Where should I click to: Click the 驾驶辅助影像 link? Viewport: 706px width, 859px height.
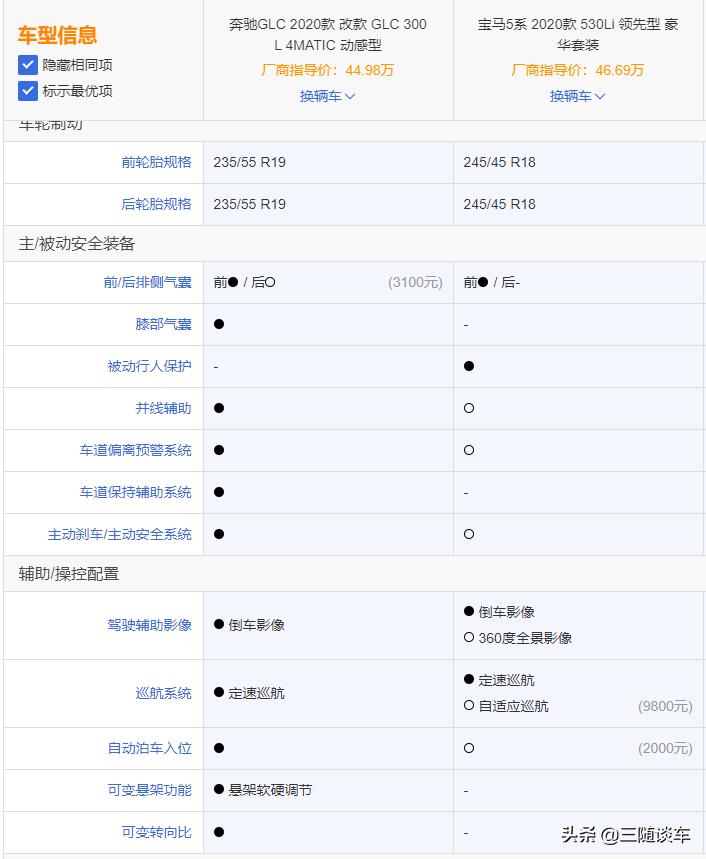[x=150, y=625]
